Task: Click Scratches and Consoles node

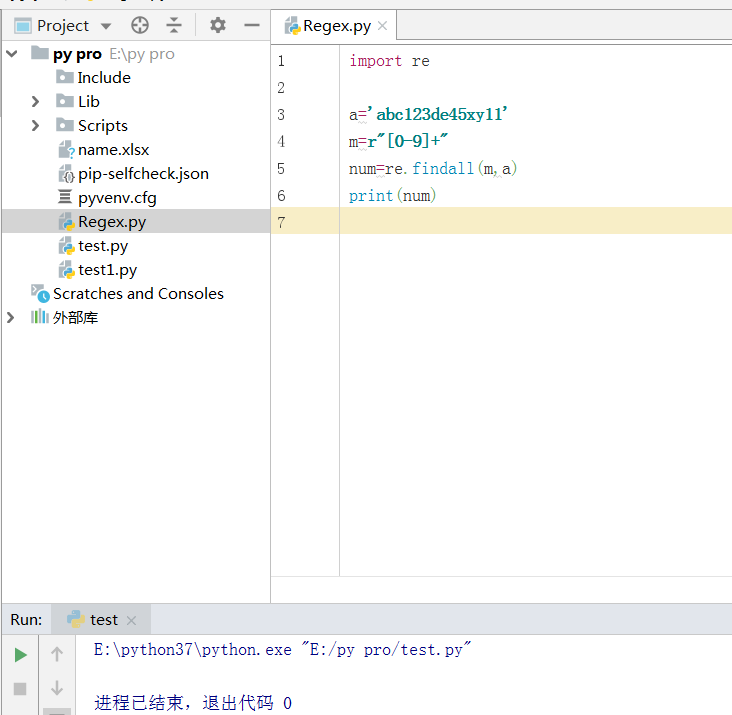Action: click(138, 294)
